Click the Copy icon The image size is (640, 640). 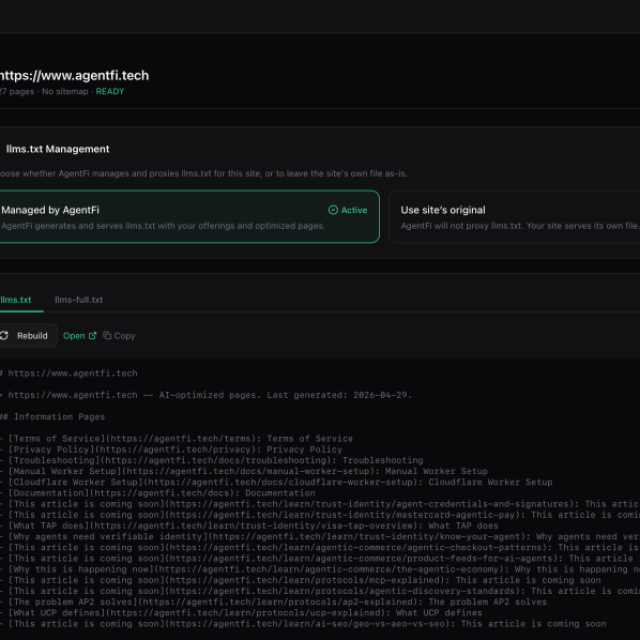tap(107, 336)
